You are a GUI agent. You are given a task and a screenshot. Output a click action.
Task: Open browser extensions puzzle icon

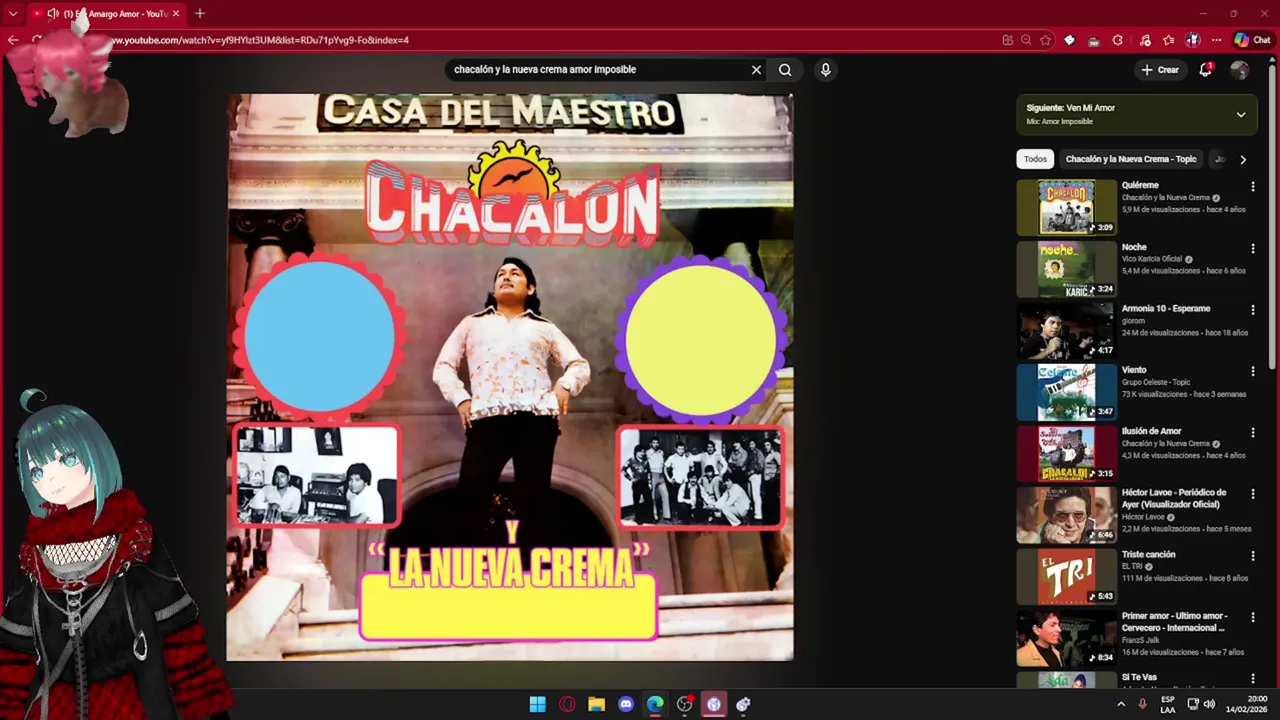pyautogui.click(x=1118, y=40)
